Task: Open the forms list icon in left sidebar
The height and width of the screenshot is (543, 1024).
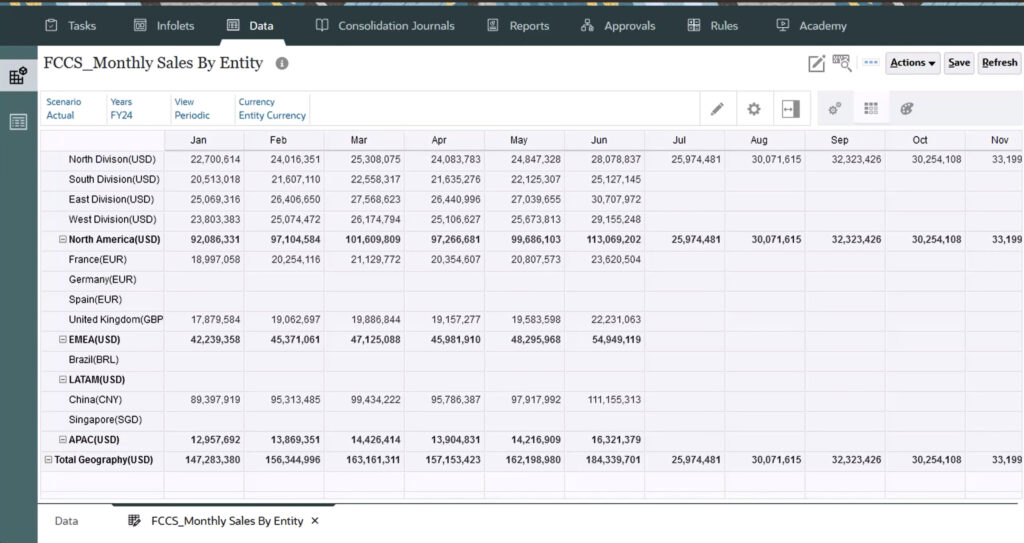Action: point(18,122)
